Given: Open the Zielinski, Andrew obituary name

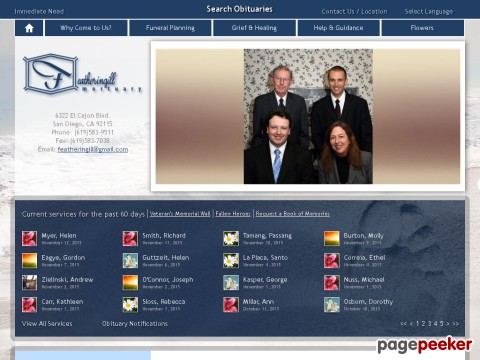Looking at the screenshot, I should coord(67,280).
